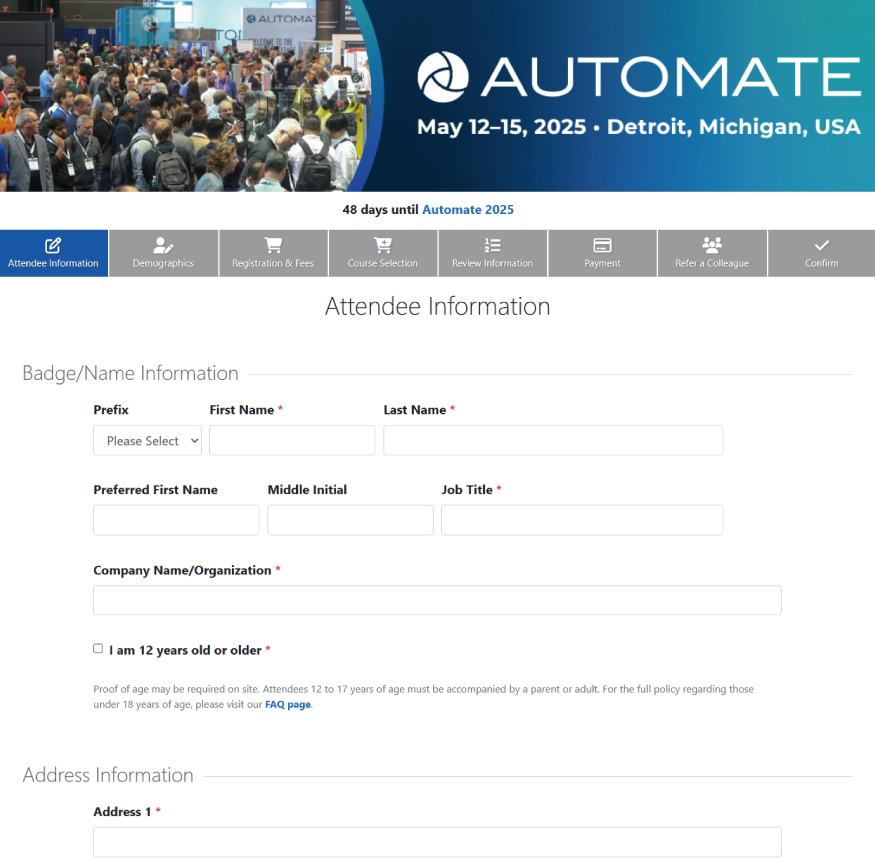Click the 'Badge/Name Information' section heading
The width and height of the screenshot is (875, 866).
130,373
